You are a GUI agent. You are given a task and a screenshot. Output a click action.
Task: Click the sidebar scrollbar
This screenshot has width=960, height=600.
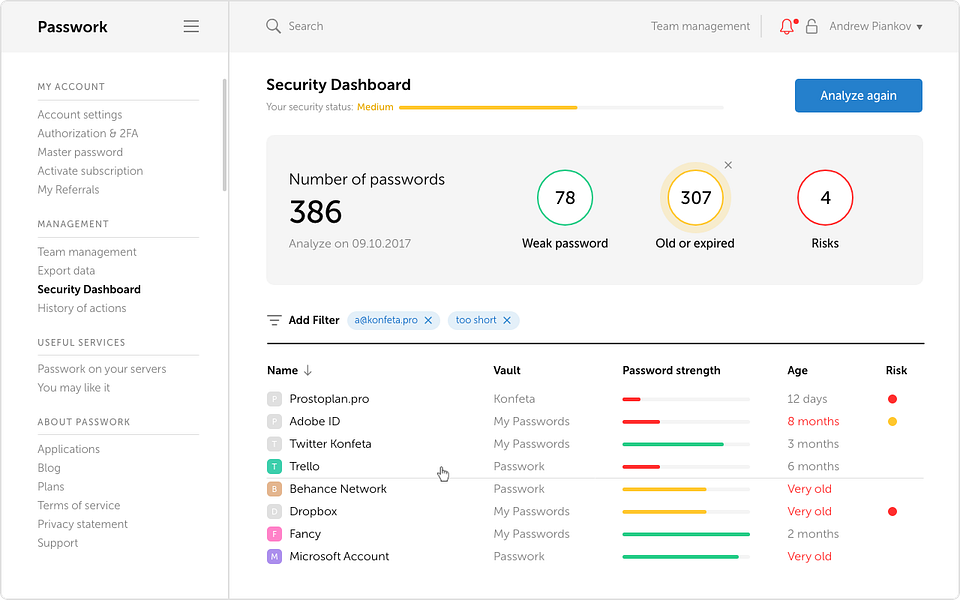225,135
